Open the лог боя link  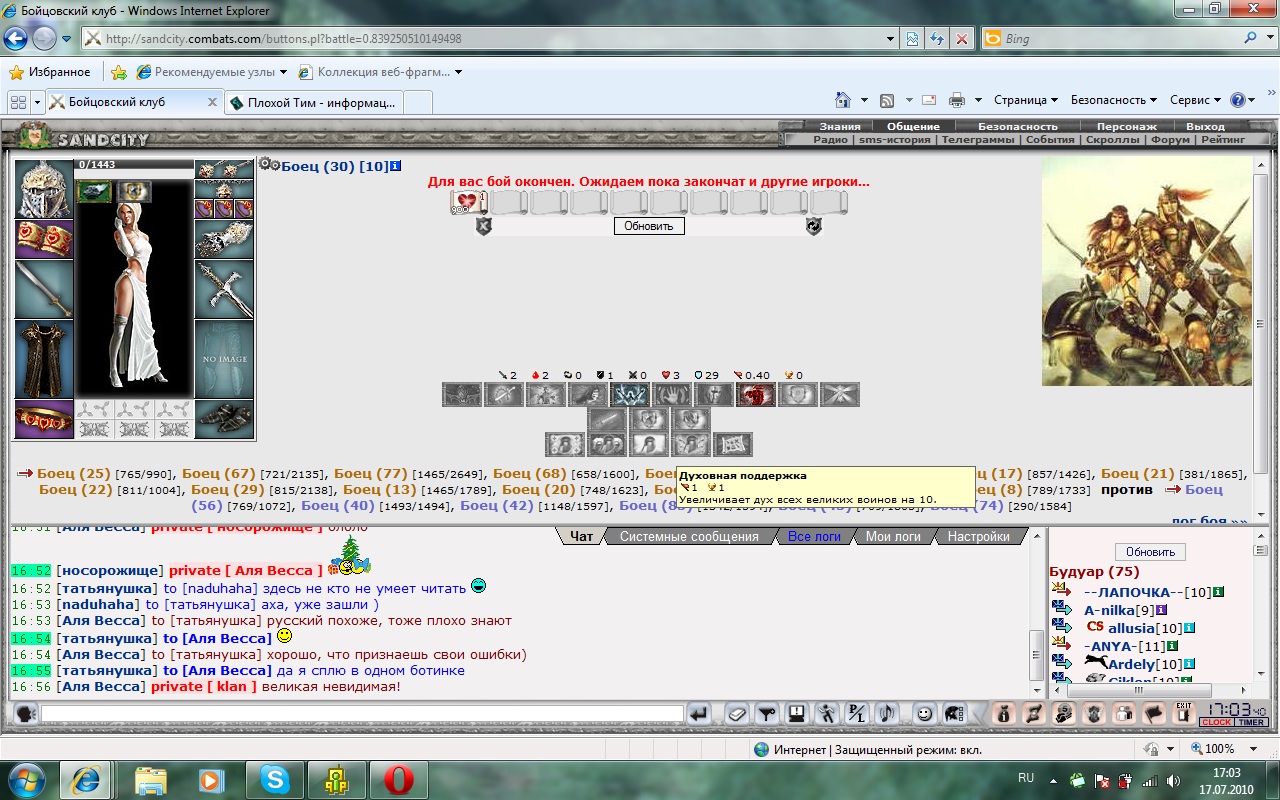tap(1210, 521)
